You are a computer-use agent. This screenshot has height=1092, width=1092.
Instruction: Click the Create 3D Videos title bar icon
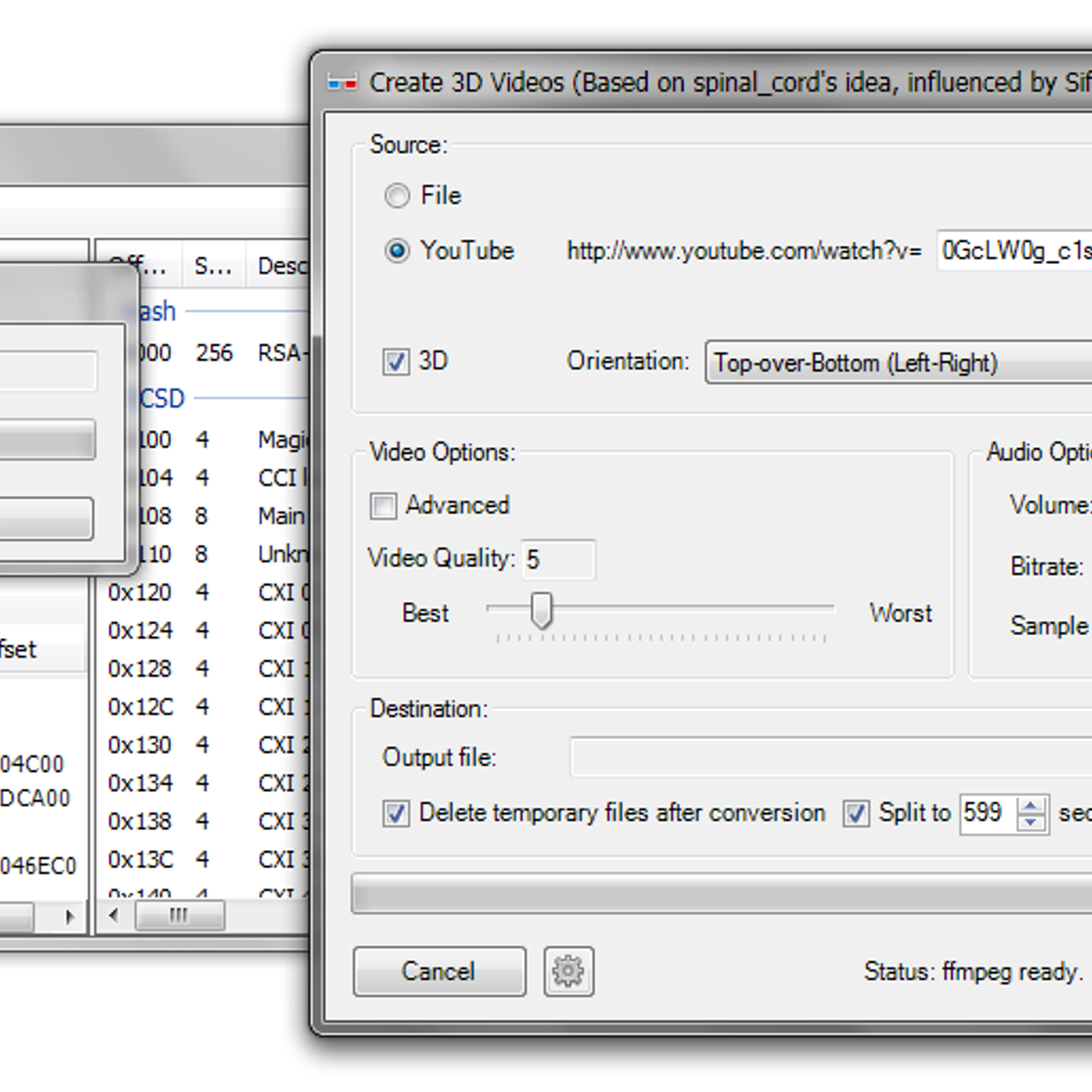coord(342,82)
